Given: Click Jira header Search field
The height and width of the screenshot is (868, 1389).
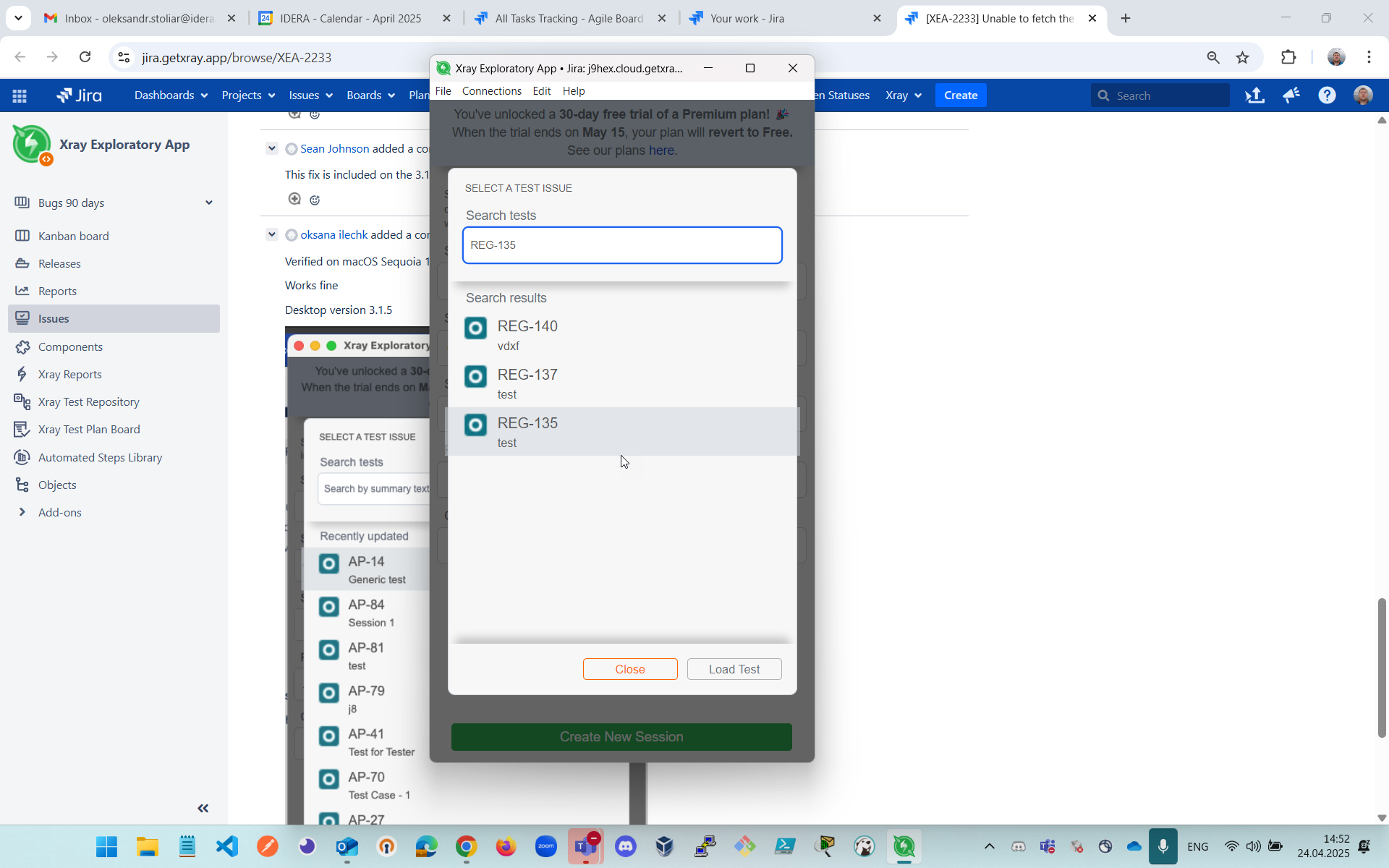Looking at the screenshot, I should tap(1160, 95).
